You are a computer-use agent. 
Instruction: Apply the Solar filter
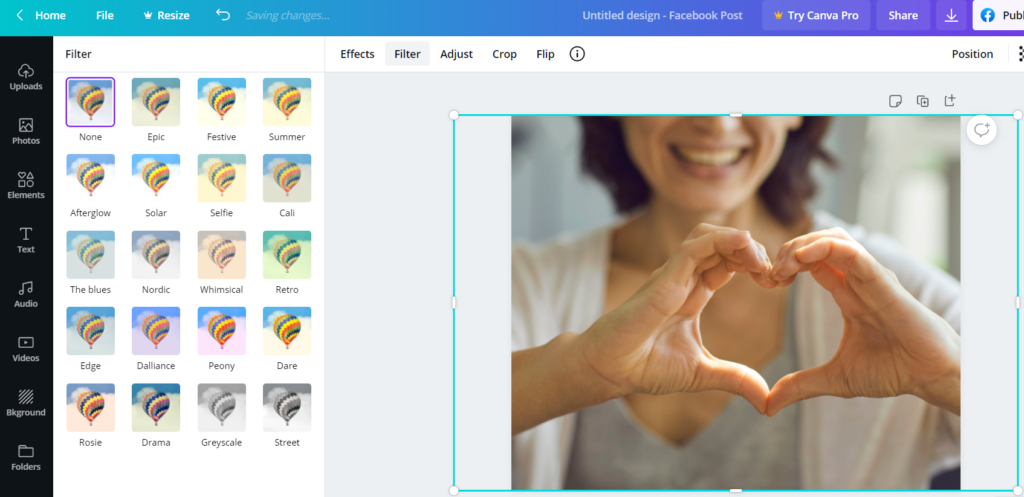tap(156, 178)
